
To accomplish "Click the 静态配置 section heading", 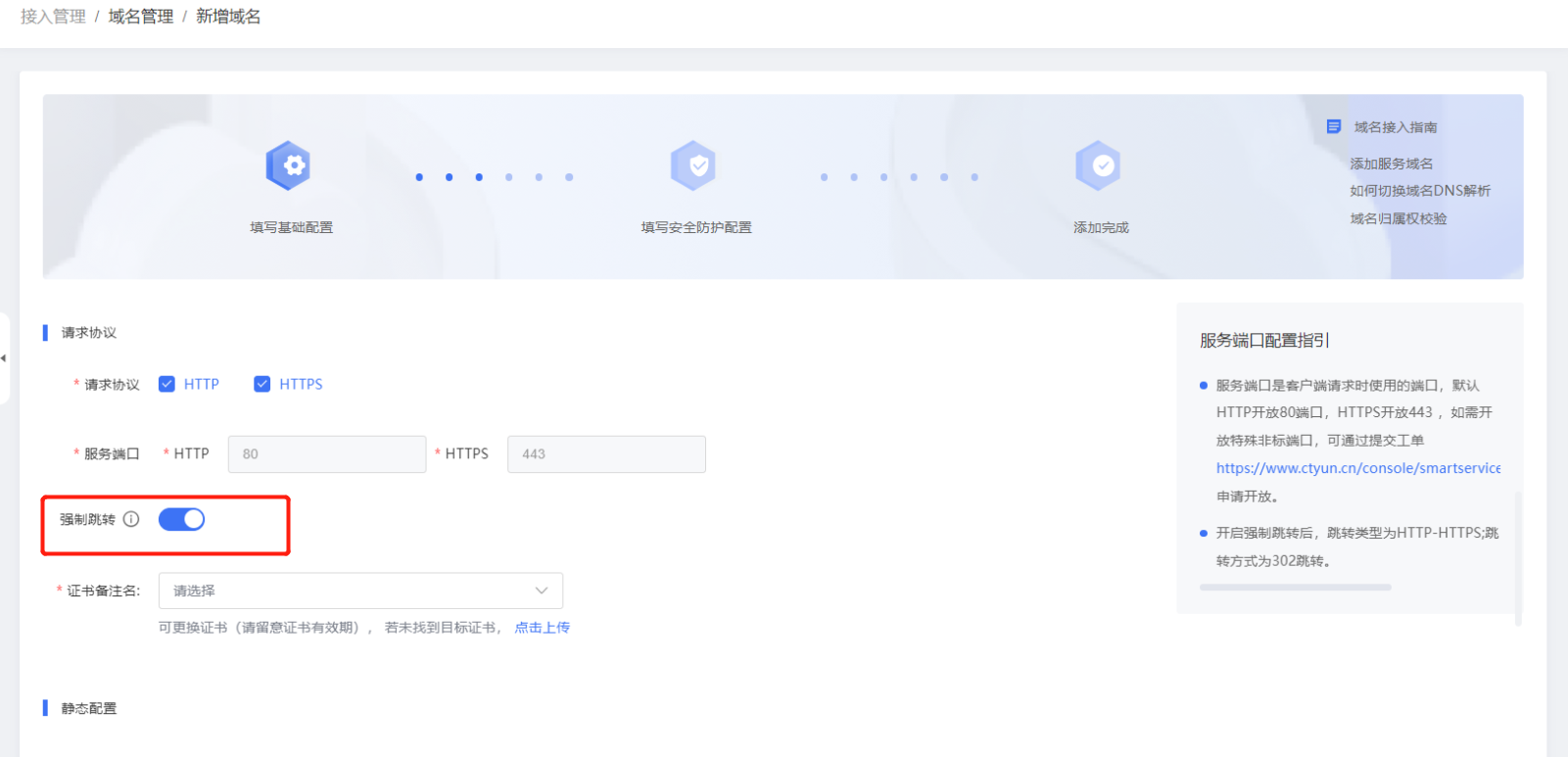I will point(89,708).
